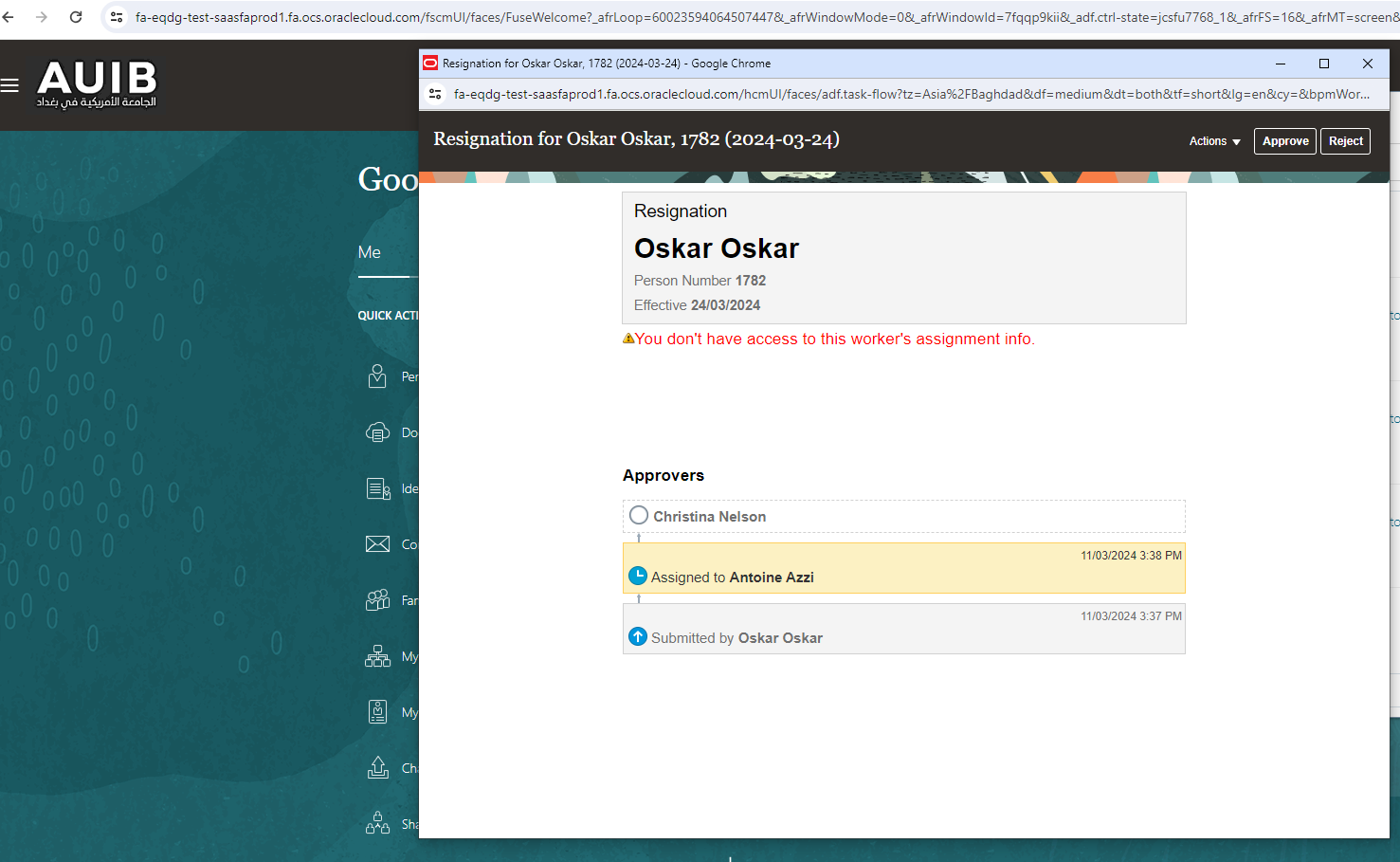Open the hamburger navigation menu
The image size is (1400, 862).
pyautogui.click(x=10, y=84)
